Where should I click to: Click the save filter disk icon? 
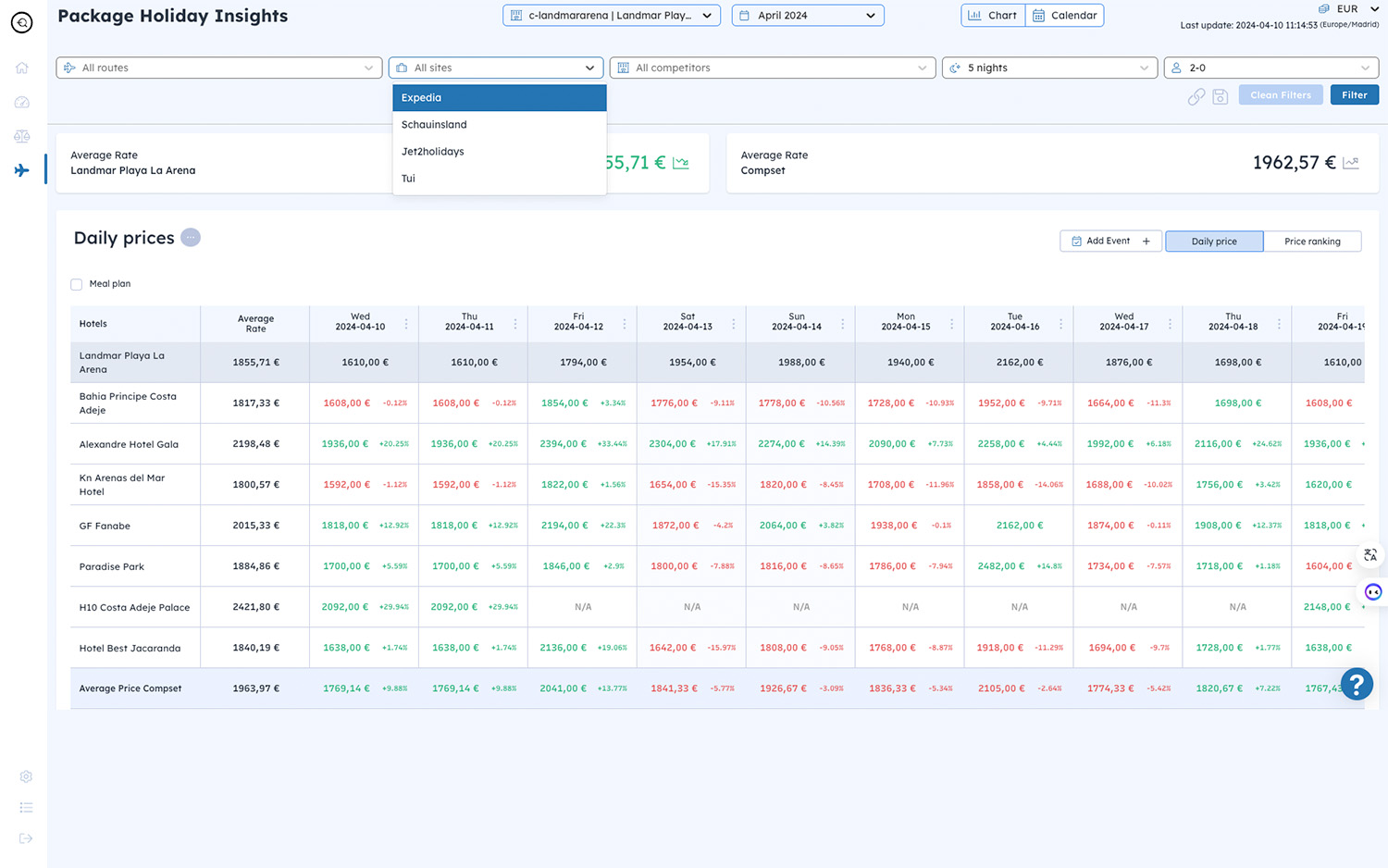point(1221,96)
